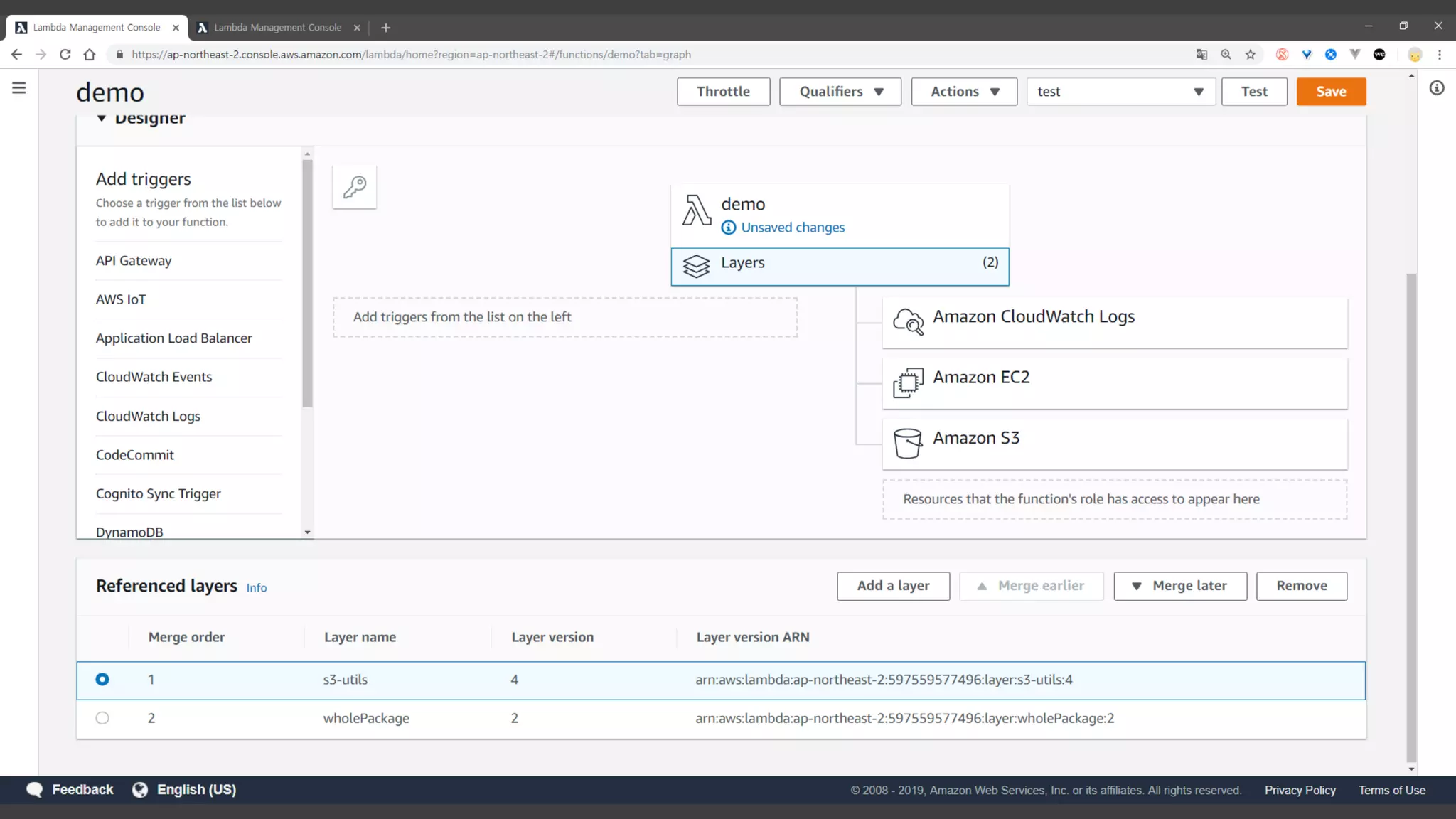Click the Amazon S3 bucket icon

pos(907,443)
